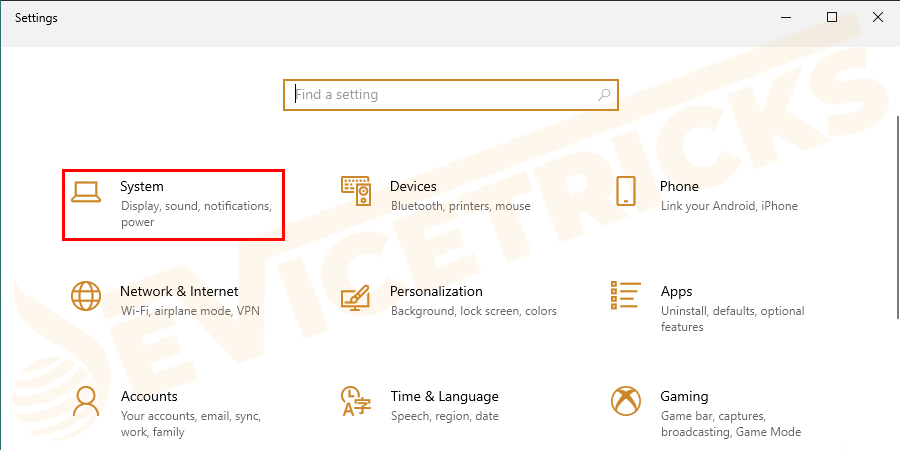This screenshot has width=900, height=450.
Task: Click the Network & Internet globe icon
Action: (86, 296)
